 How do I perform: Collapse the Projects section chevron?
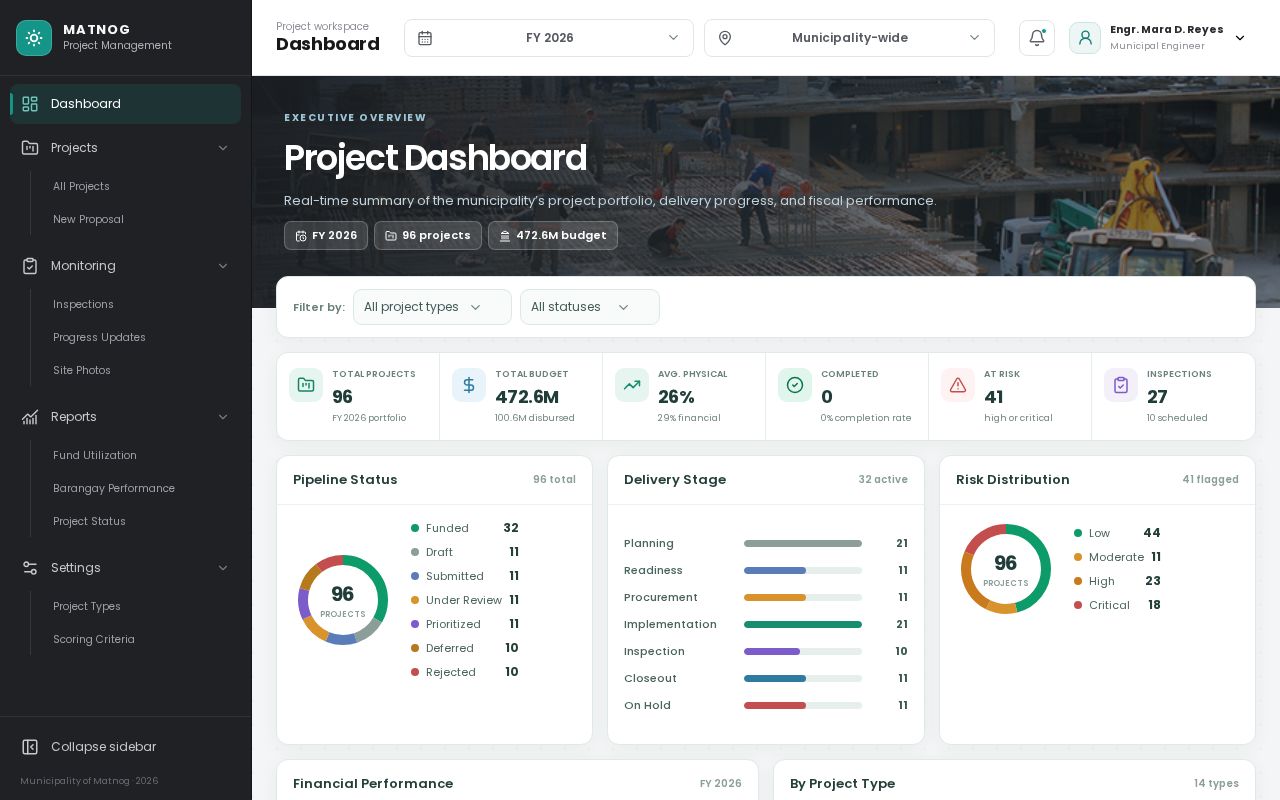(223, 148)
